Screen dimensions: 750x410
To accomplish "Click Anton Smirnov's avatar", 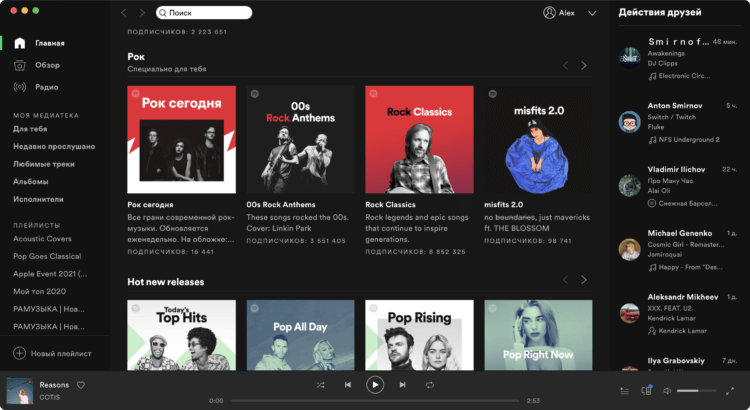I will (629, 122).
